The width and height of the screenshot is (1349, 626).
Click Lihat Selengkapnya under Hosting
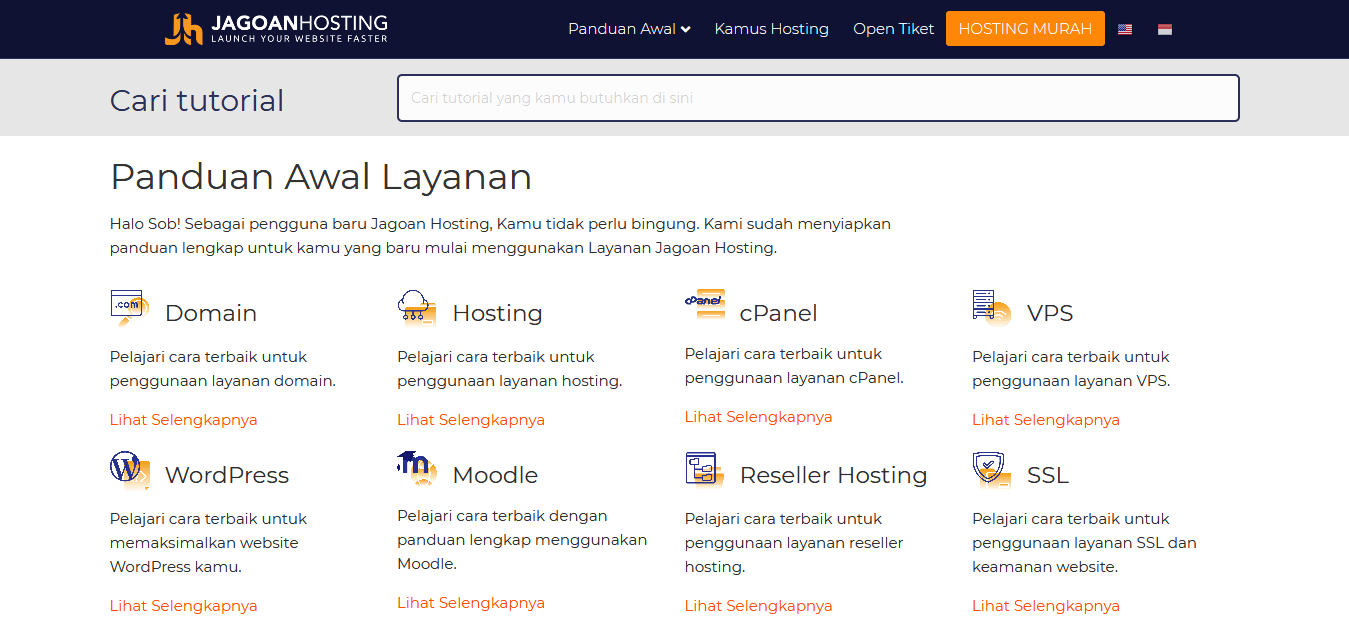point(471,420)
